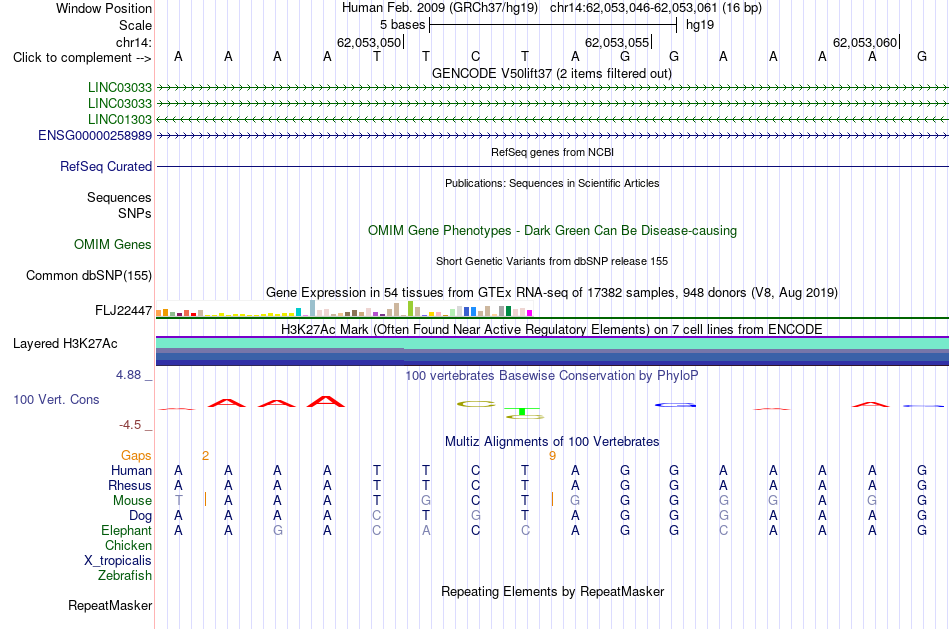Click the tallest light-blue GTEx expression bar
950x629 pixels.
(313, 308)
